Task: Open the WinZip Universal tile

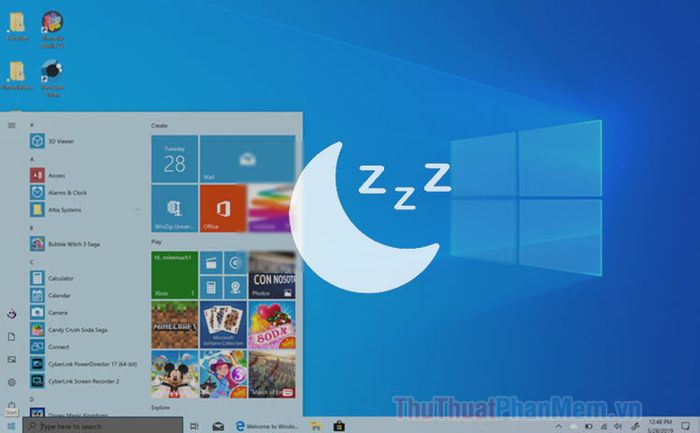Action: [175, 208]
